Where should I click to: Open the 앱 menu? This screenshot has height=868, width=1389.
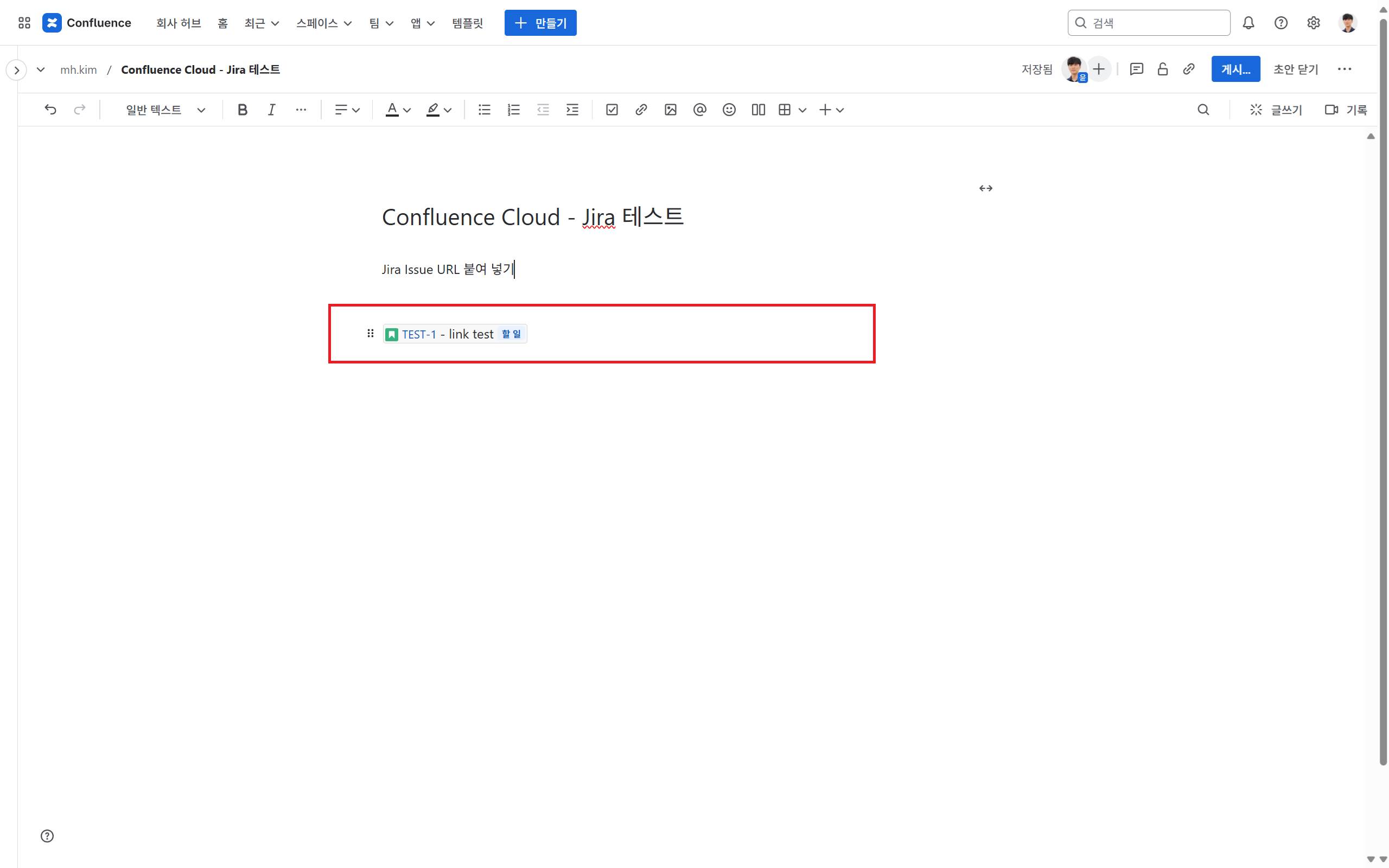423,23
